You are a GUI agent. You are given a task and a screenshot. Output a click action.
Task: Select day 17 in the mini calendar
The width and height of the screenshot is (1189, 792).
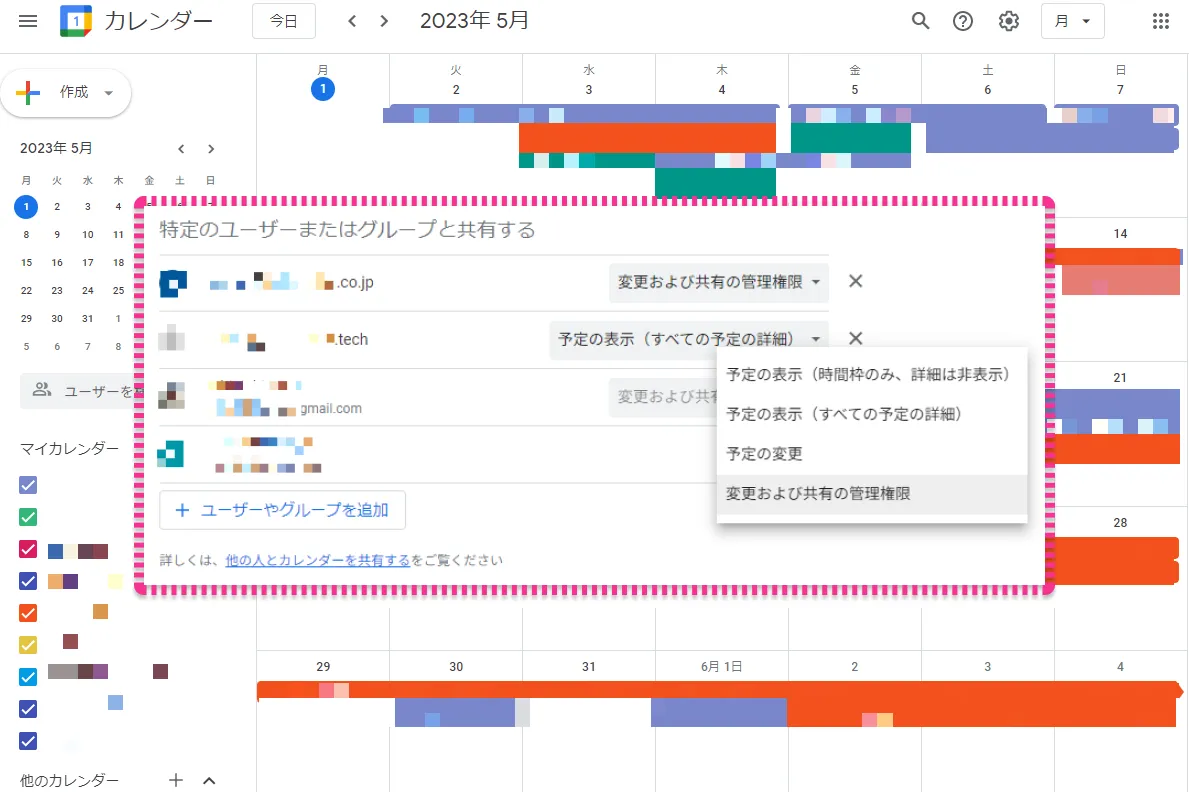tap(88, 262)
